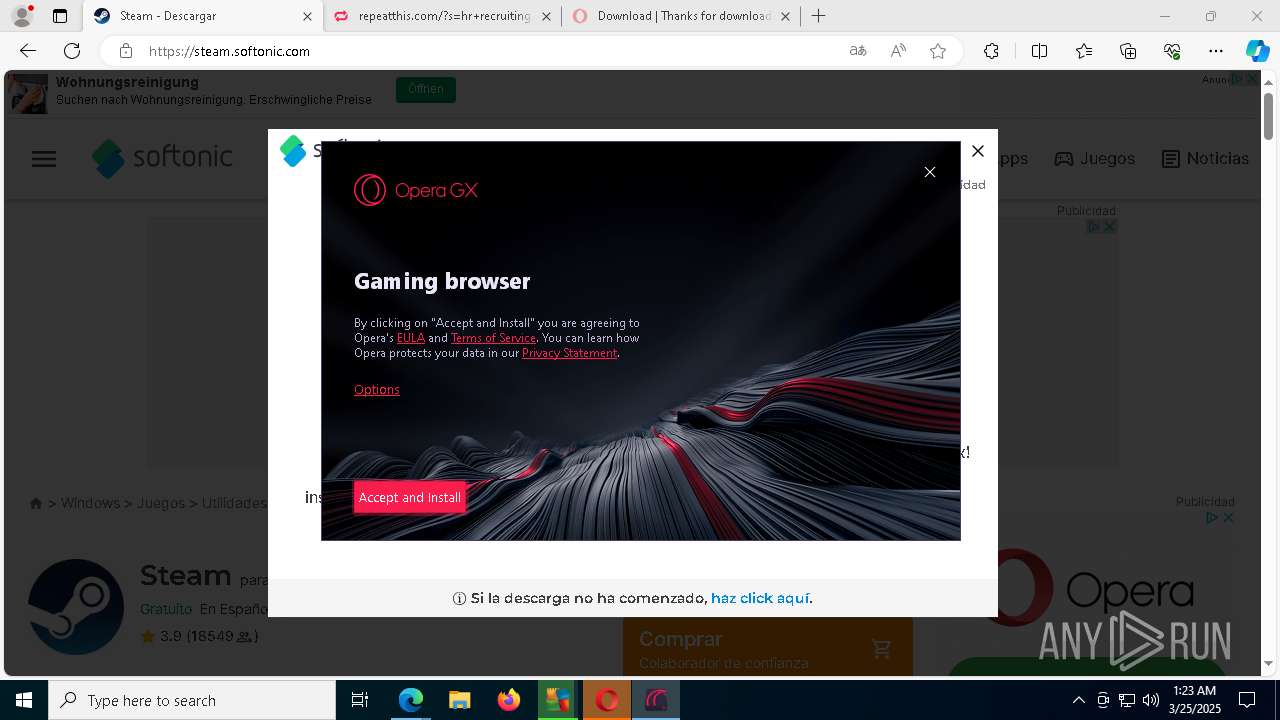Open the Options link in Opera GX installer

click(377, 390)
